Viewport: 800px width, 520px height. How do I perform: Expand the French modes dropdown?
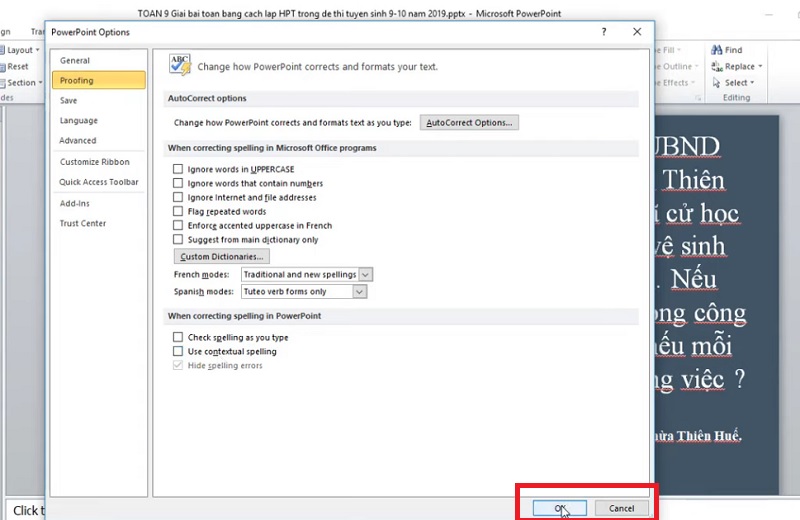(365, 274)
